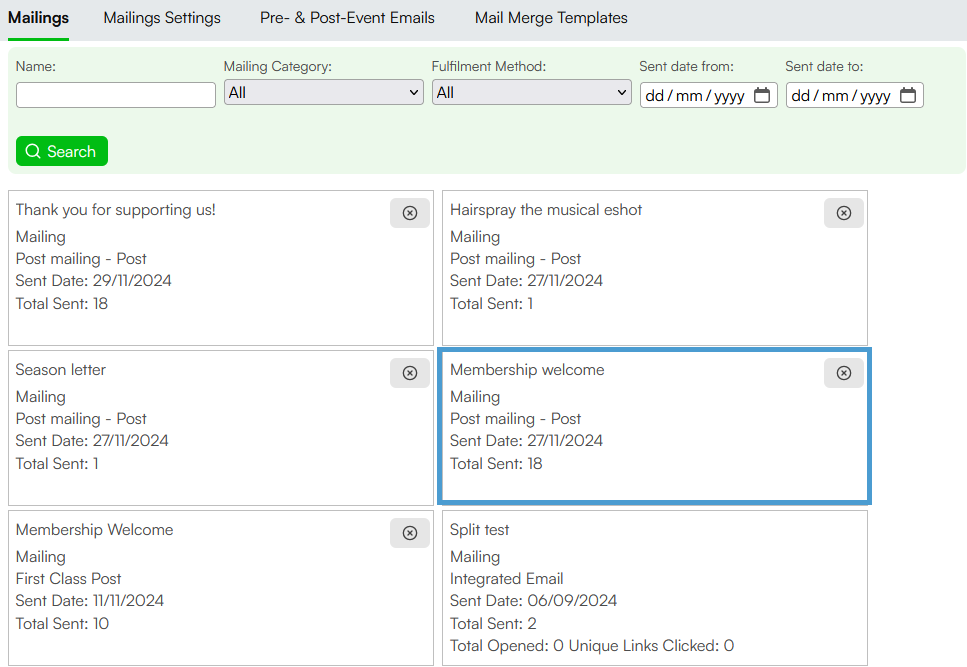Viewport: 967px width, 667px height.
Task: Set the Sent date from field
Action: tap(709, 95)
